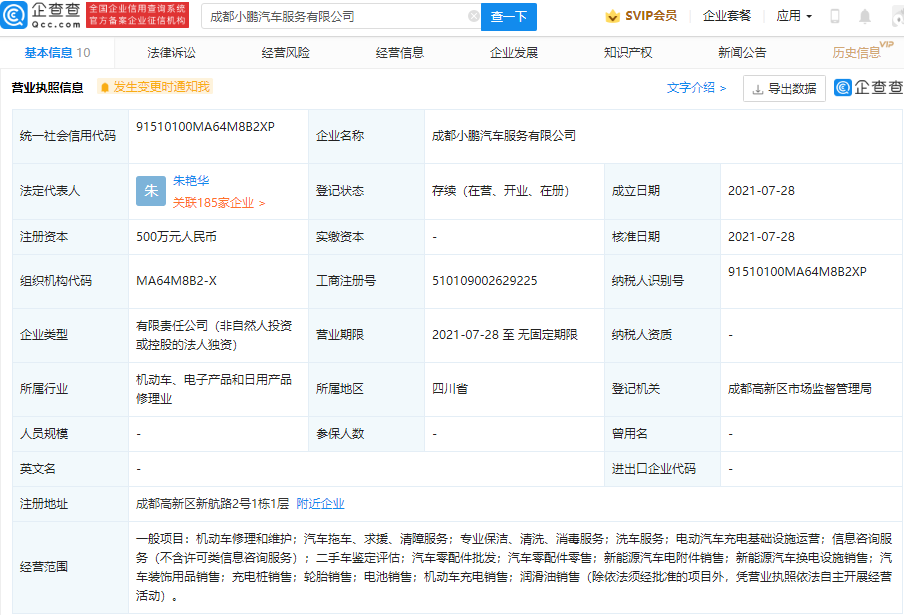Click legal representative 朱艳华's avatar thumbnail
Image resolution: width=904 pixels, height=615 pixels.
150,190
